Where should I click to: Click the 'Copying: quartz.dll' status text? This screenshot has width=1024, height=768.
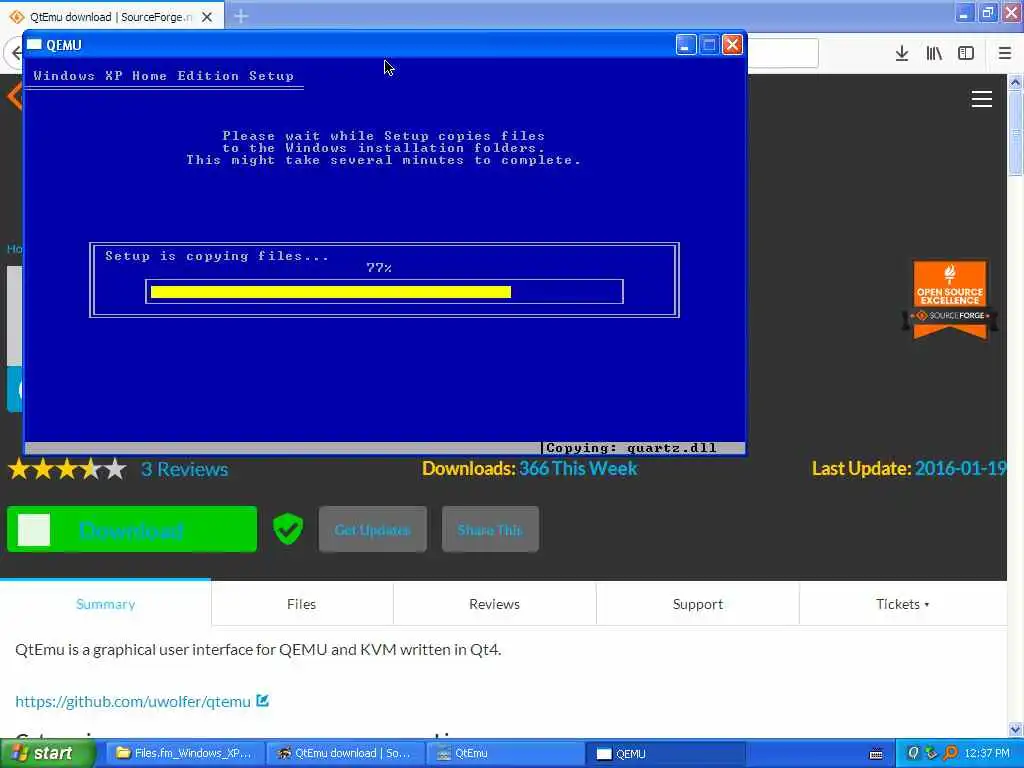point(631,448)
